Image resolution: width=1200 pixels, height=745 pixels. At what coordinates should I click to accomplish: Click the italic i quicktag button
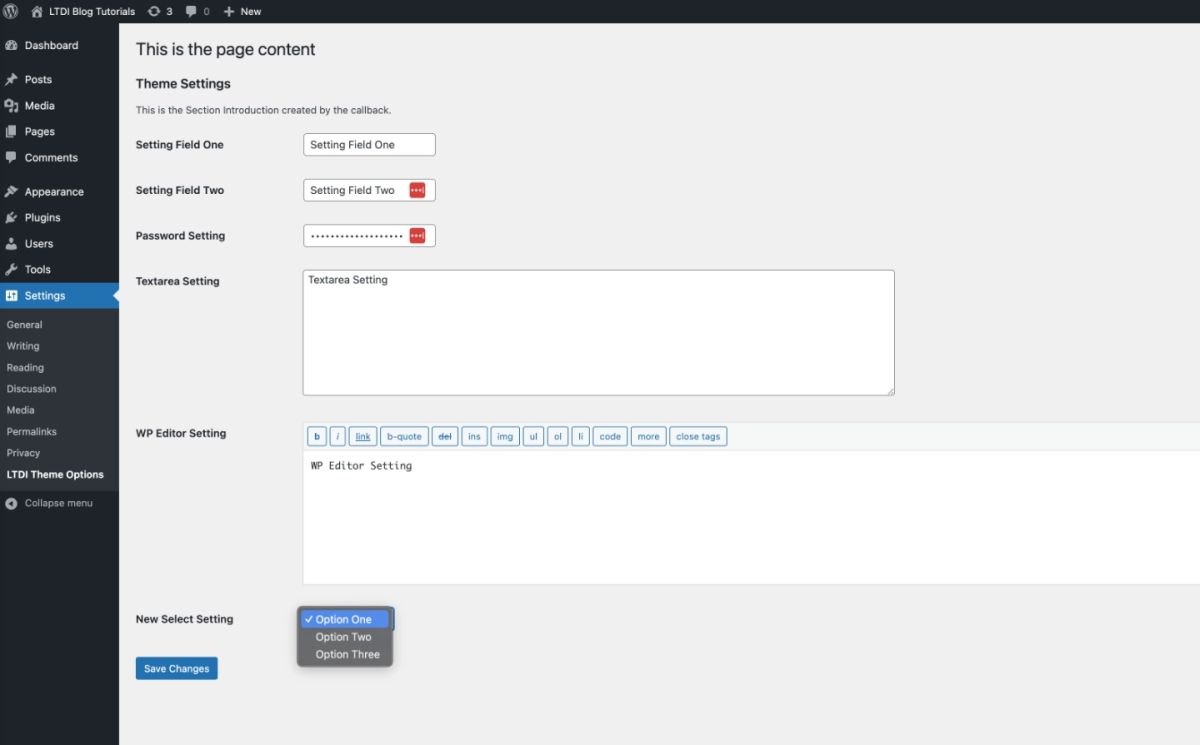coord(338,436)
